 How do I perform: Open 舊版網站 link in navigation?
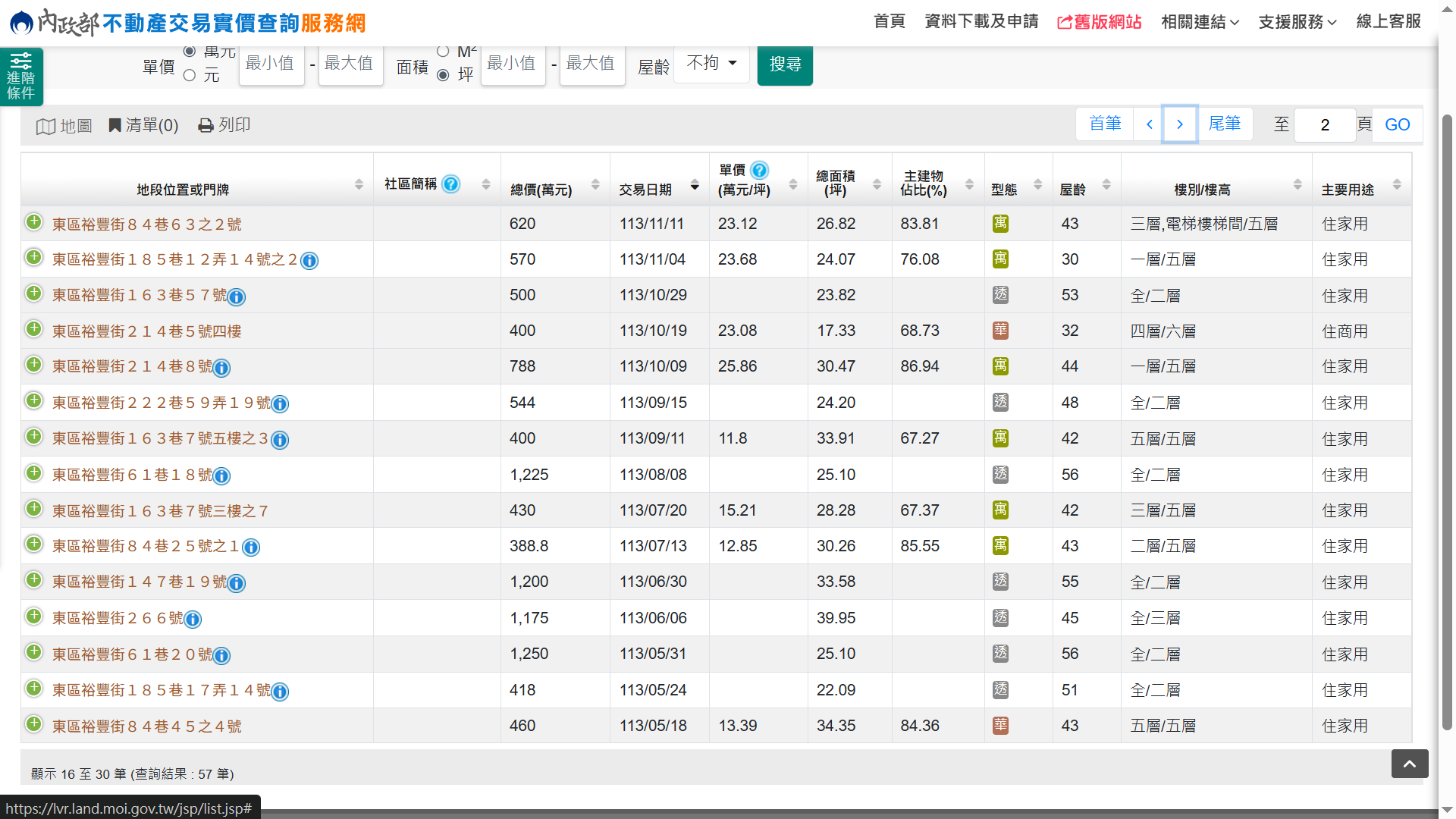point(1099,22)
